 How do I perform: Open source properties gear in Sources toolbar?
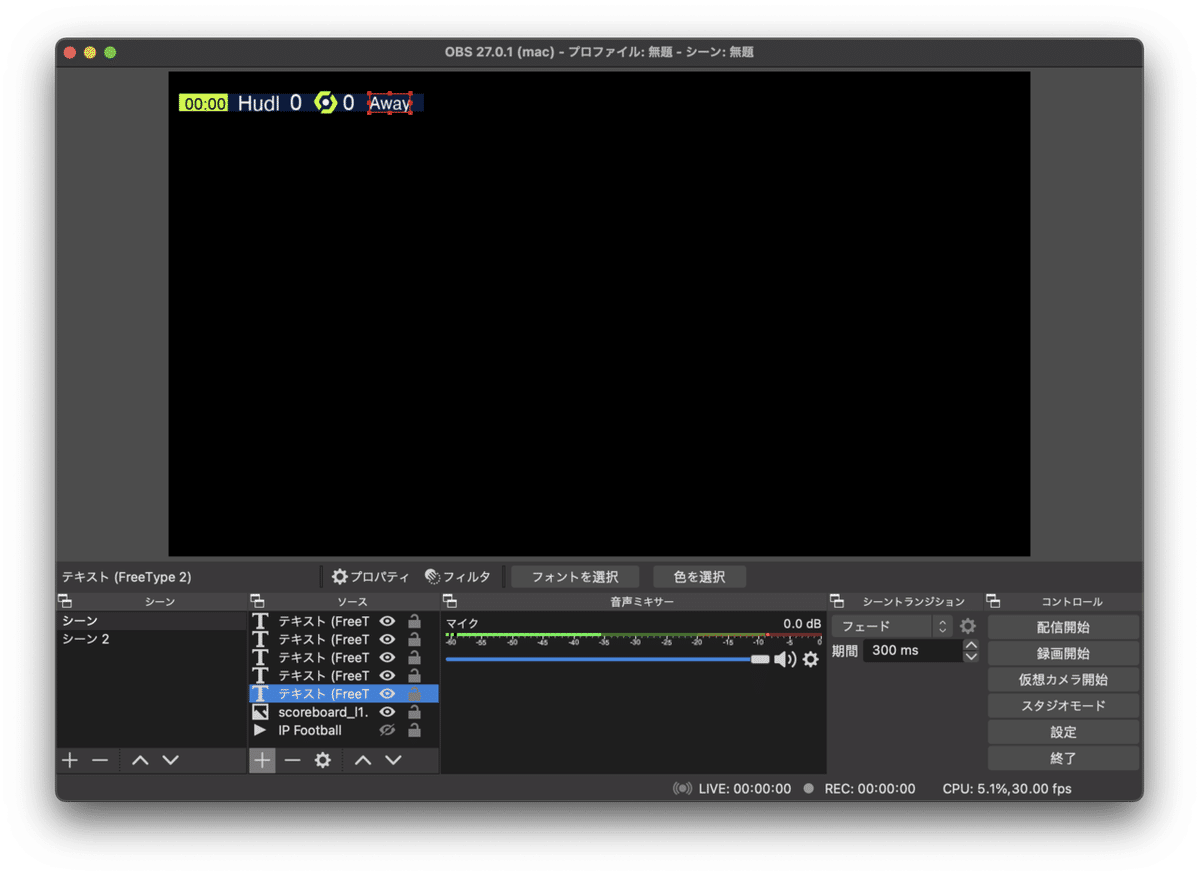322,760
